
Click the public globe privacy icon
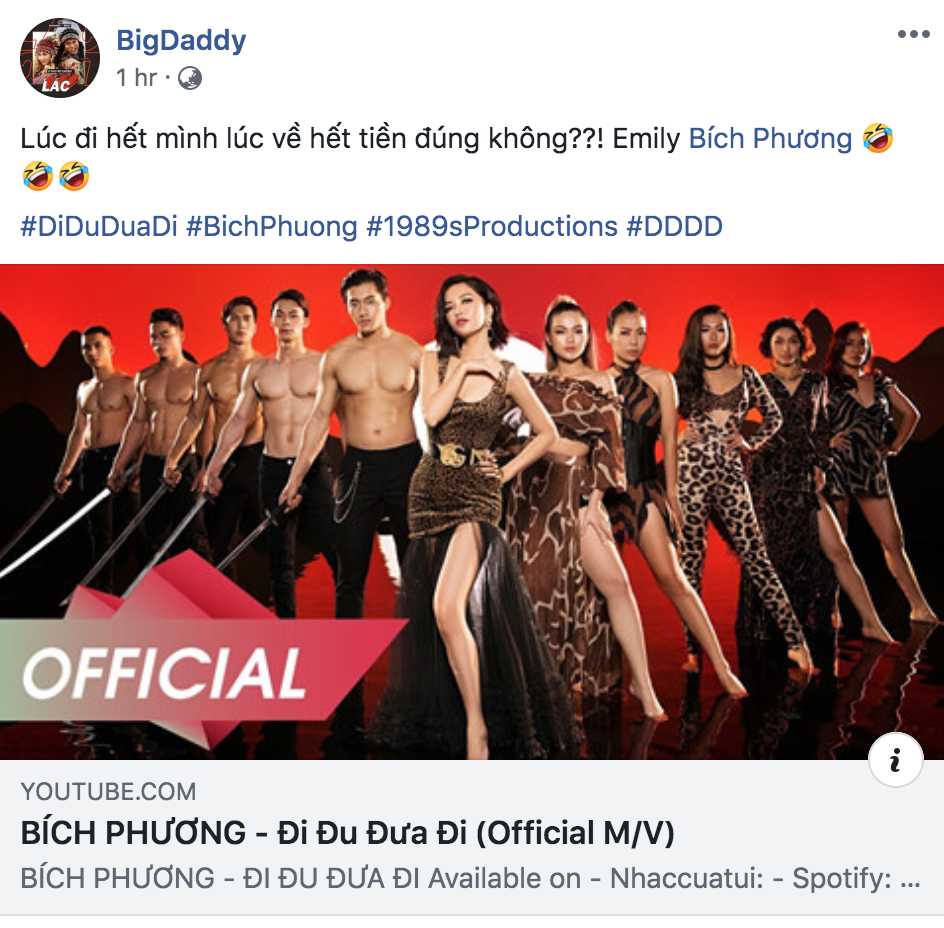click(190, 78)
